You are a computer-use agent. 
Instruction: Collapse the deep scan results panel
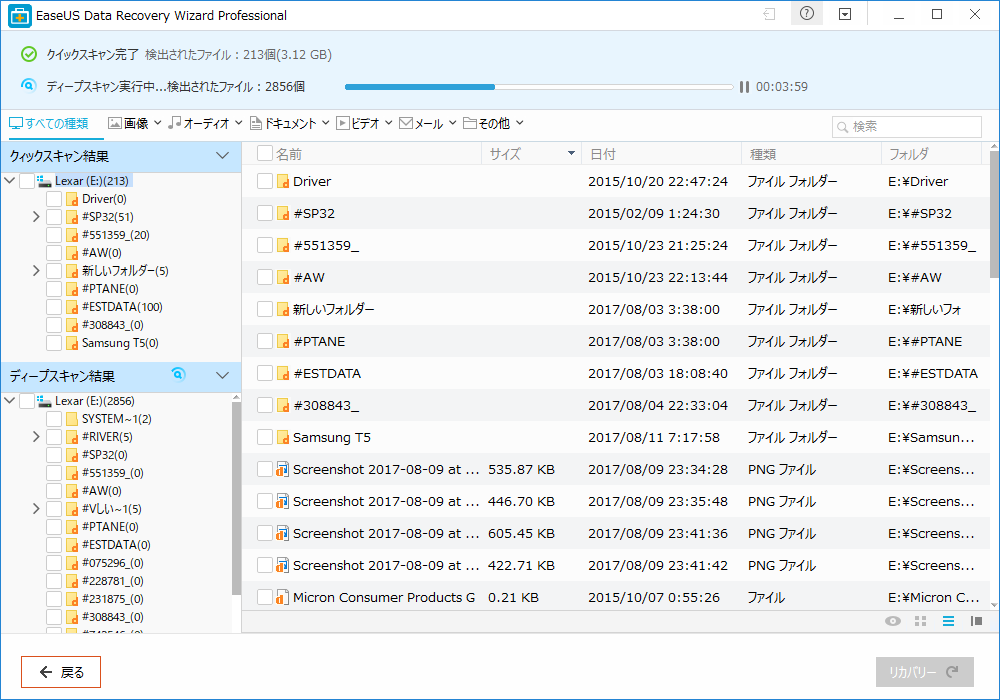pos(223,376)
